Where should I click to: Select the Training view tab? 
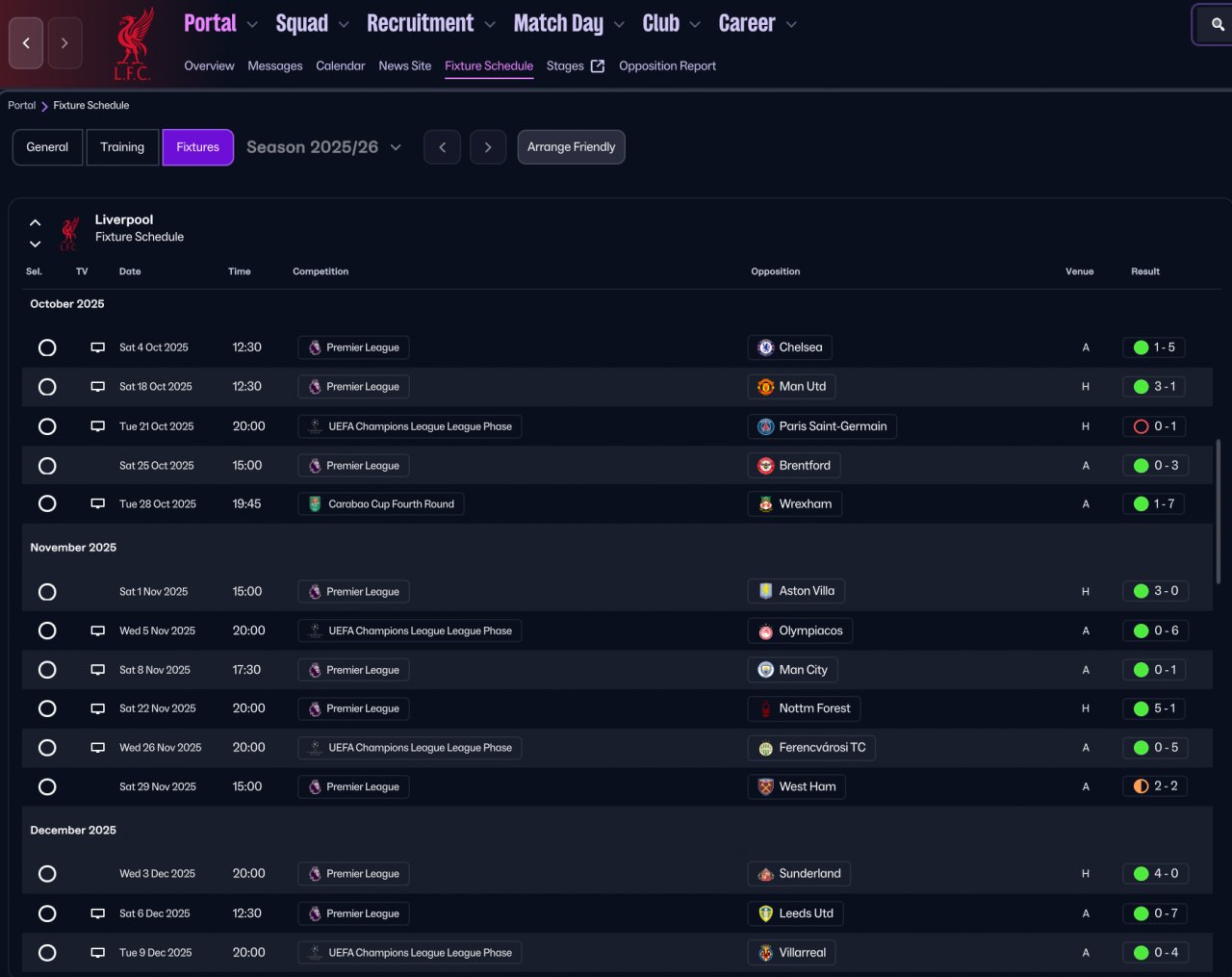pos(122,147)
